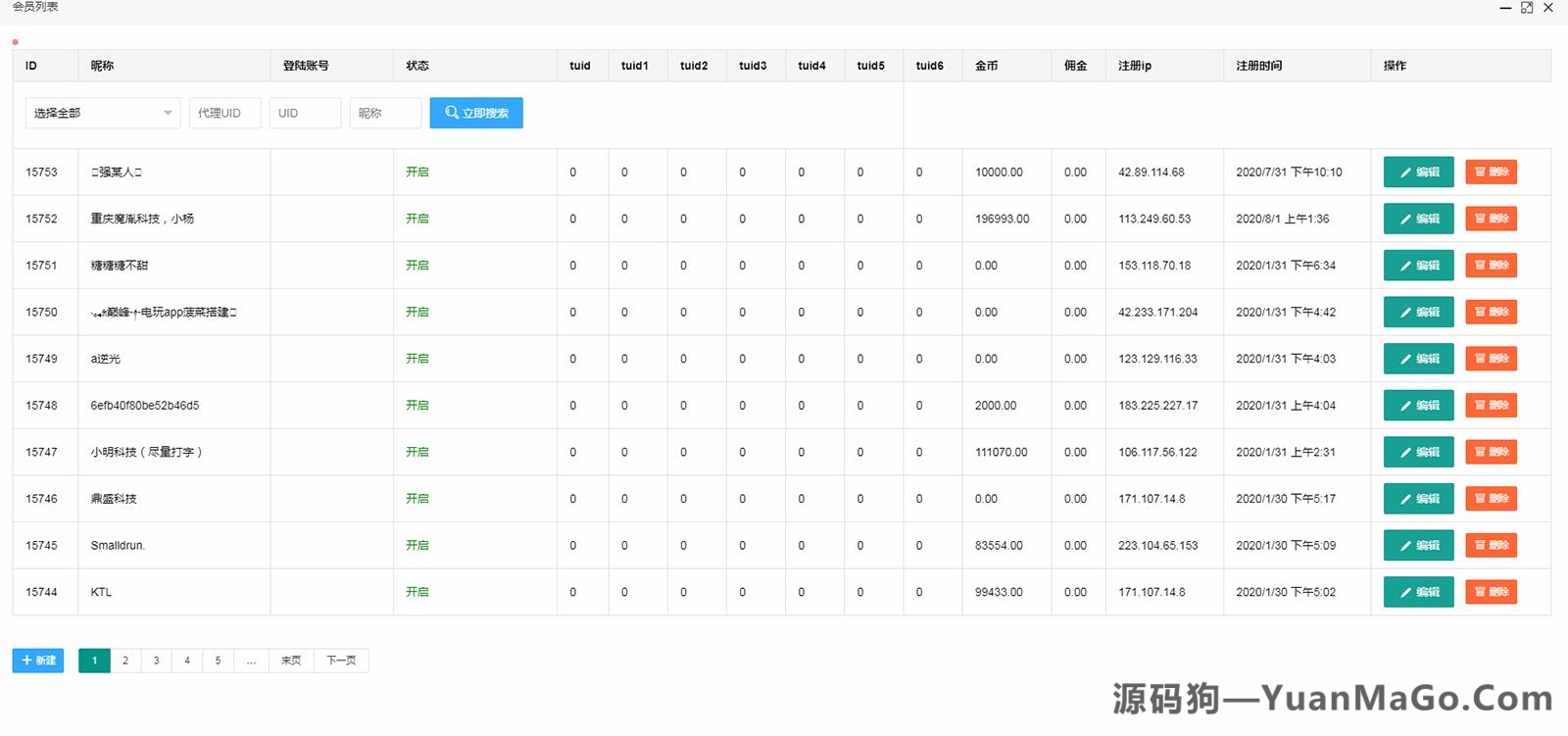This screenshot has width=1568, height=736.
Task: Delete member 15746 row
Action: tap(1491, 499)
